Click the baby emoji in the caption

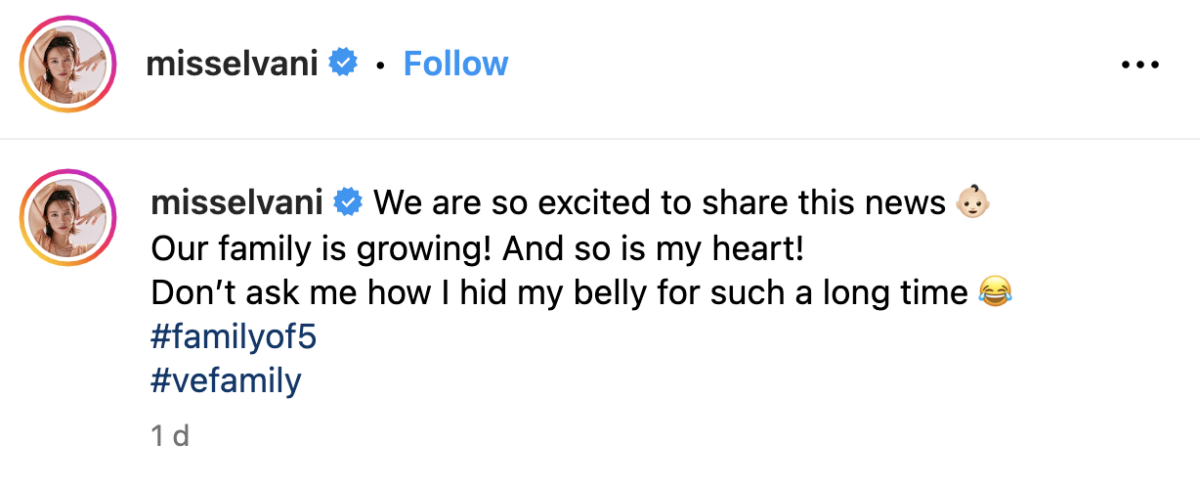click(975, 203)
